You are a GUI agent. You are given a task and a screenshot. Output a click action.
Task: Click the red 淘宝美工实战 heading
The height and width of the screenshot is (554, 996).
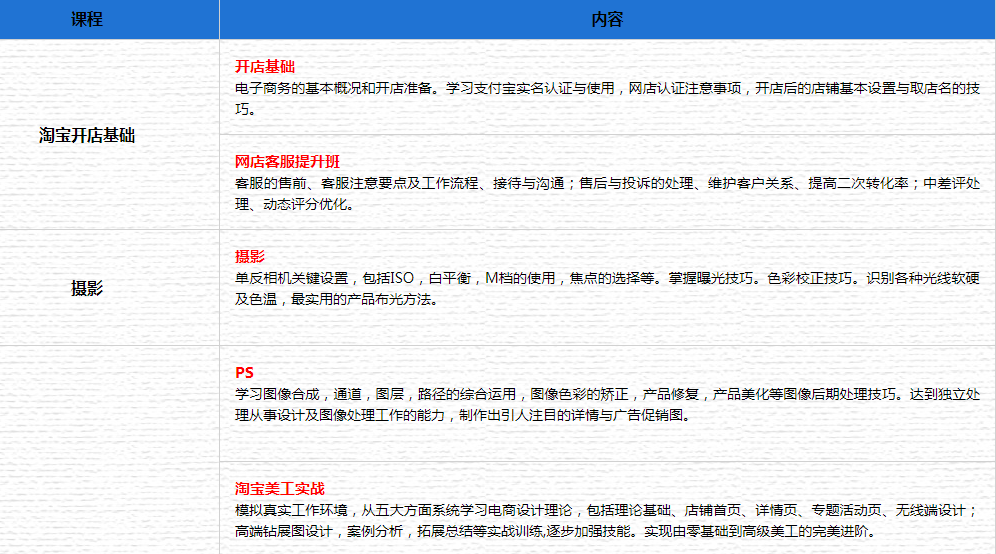[x=279, y=489]
